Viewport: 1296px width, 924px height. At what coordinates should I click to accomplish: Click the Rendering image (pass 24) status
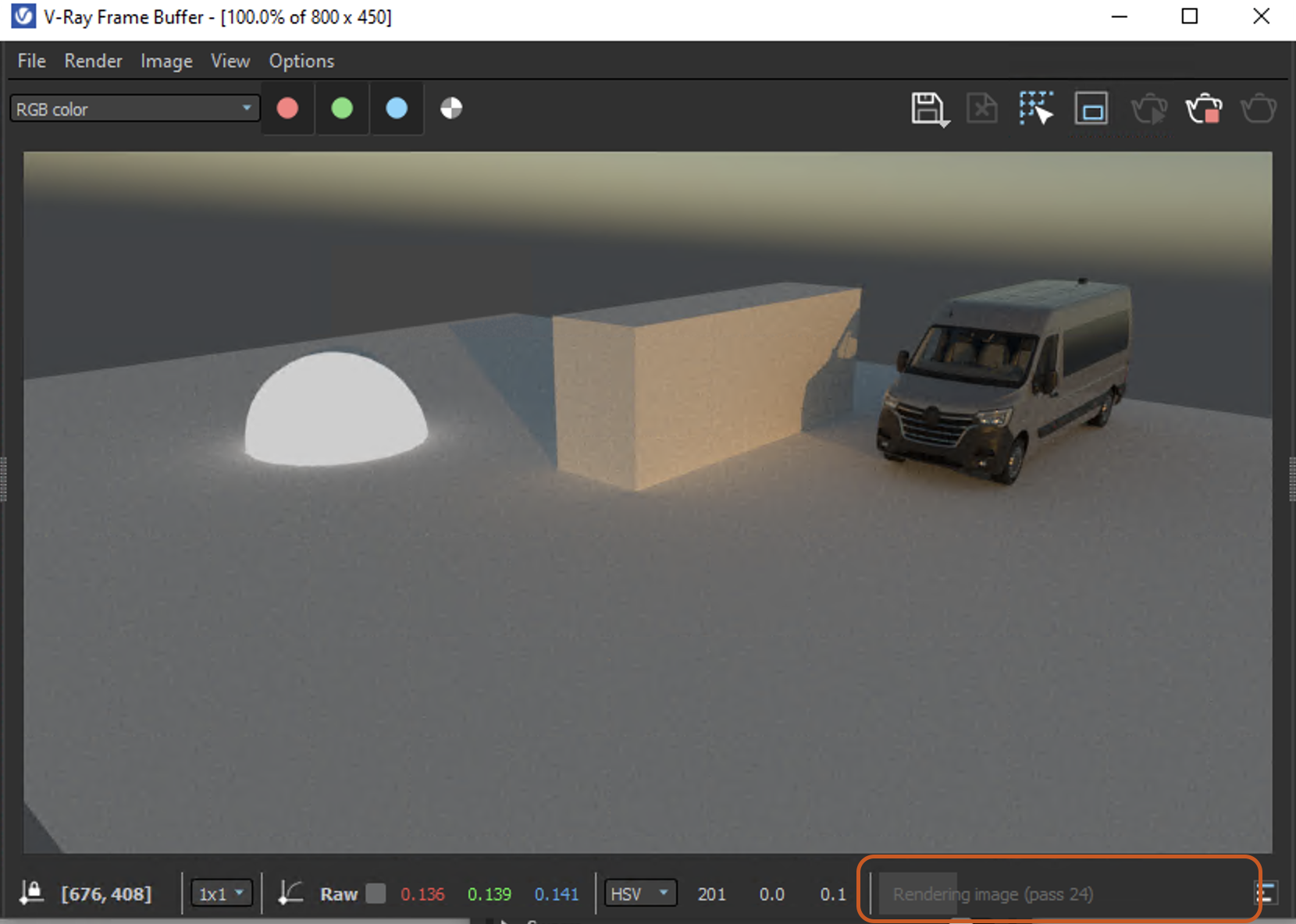click(993, 894)
